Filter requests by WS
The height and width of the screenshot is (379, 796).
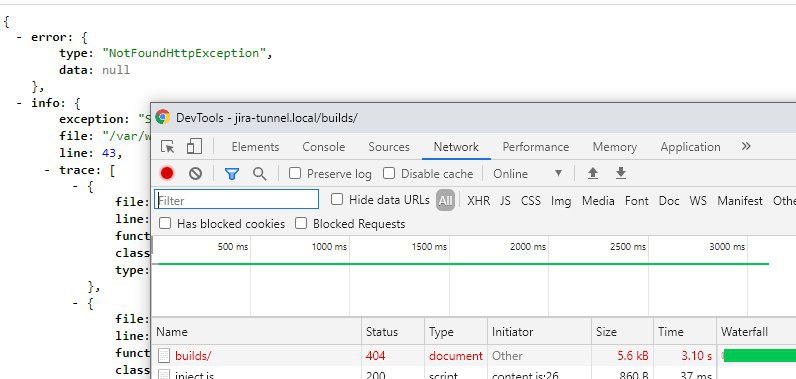tap(698, 200)
